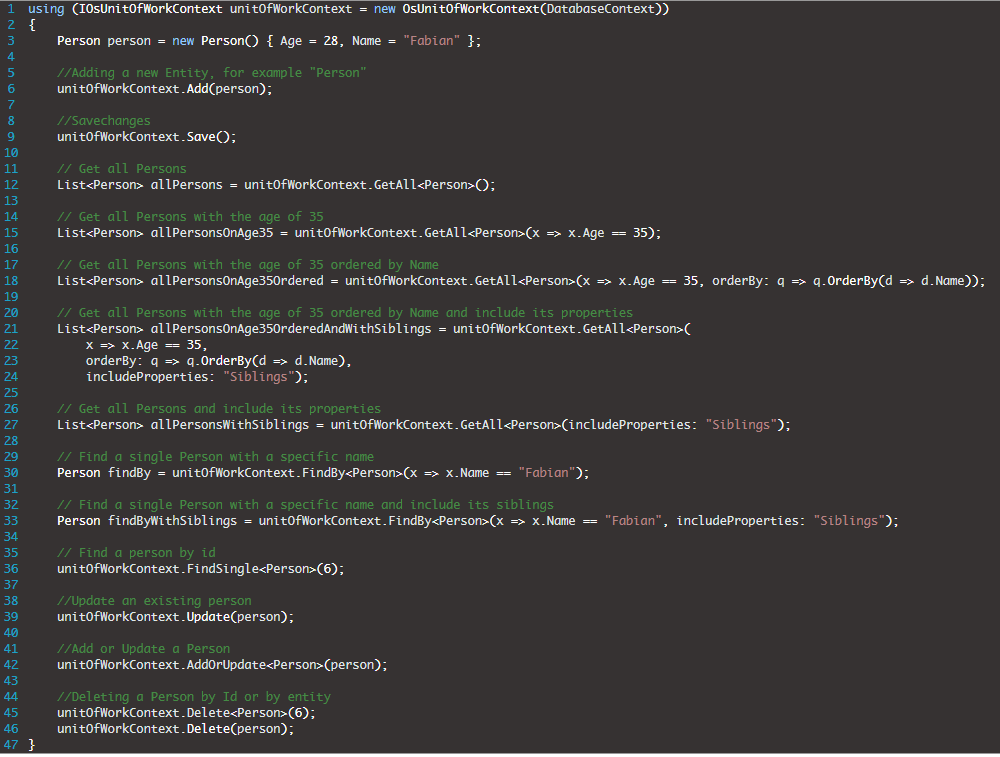Click the comment on line 14 about age 35
Viewport: 1000px width, 757px height.
point(190,217)
